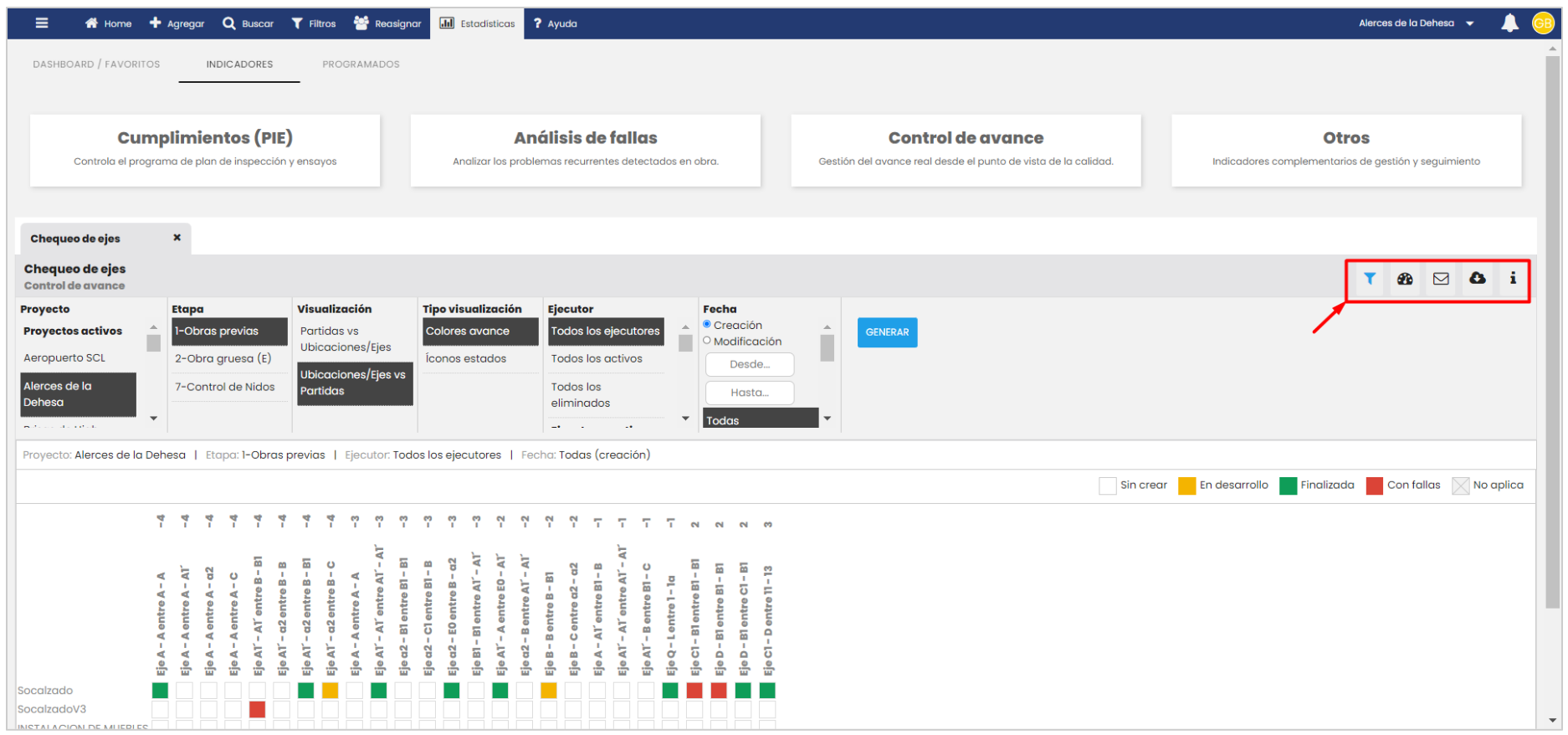Select the Modificación date radio button
Screen dimensions: 1568x735
pos(707,341)
